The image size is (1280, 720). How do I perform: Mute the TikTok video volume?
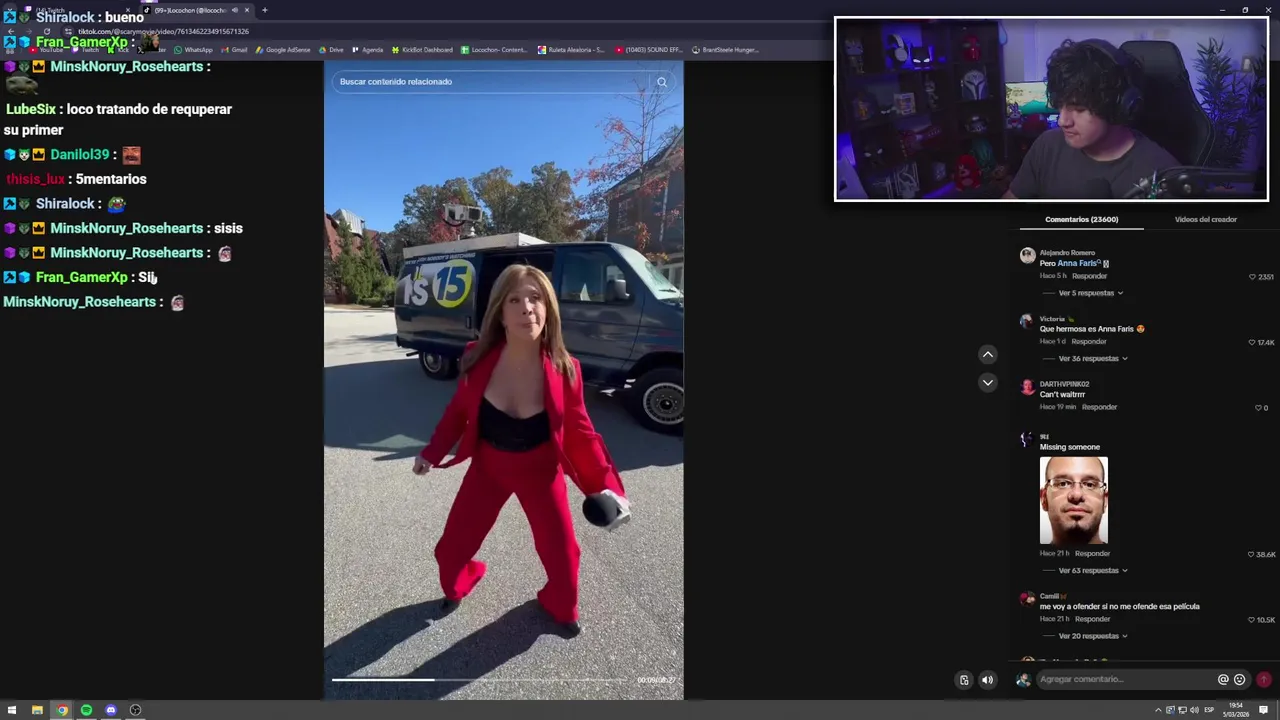pos(987,680)
